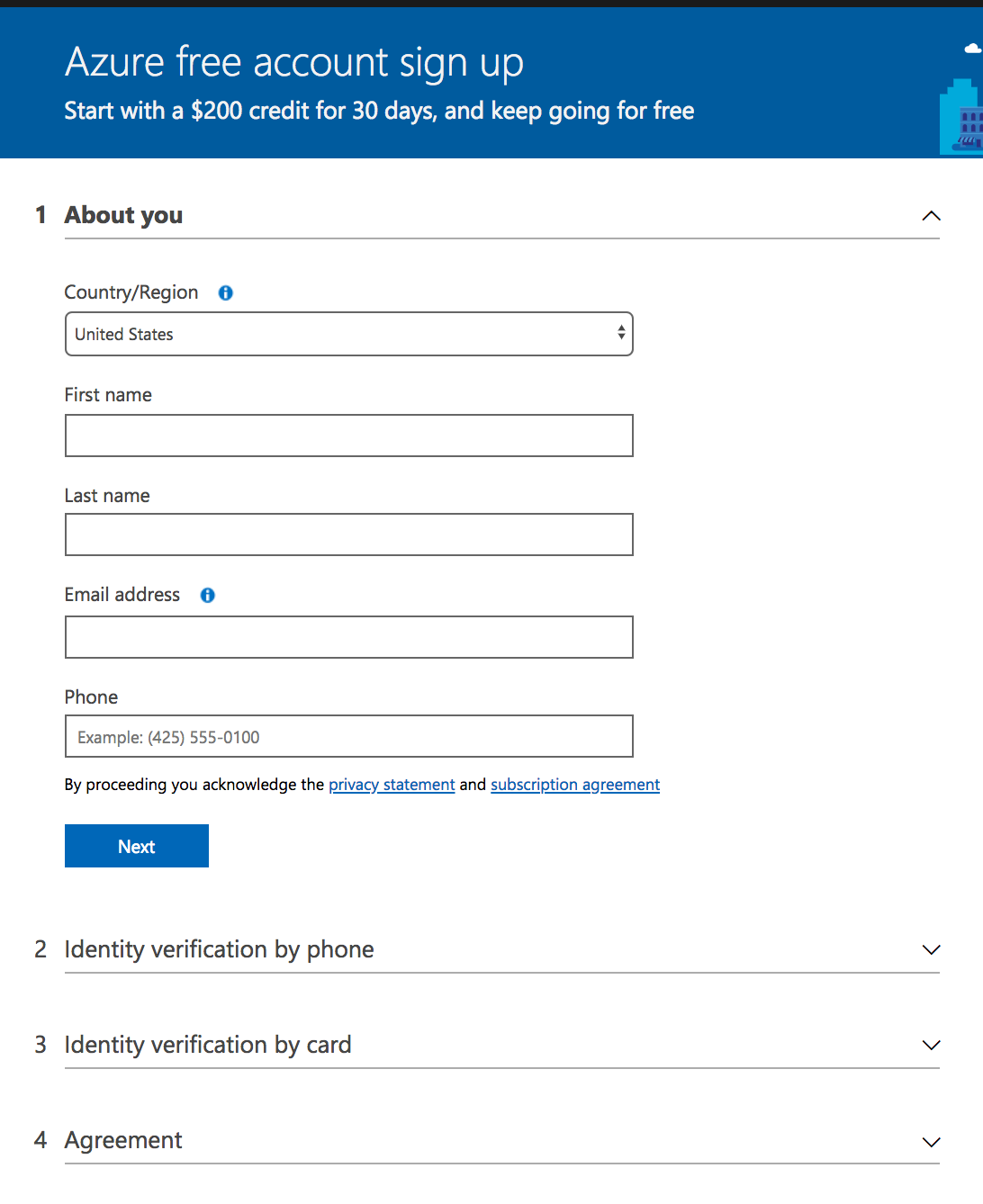Expand the Agreement section
This screenshot has width=983, height=1204.
[x=931, y=1142]
